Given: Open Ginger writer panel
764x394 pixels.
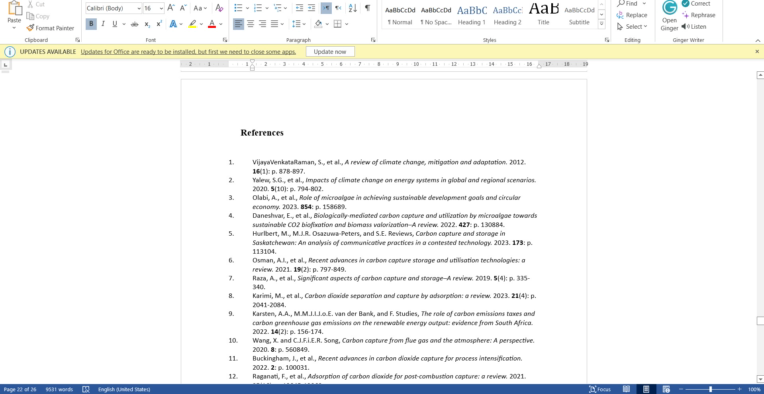Looking at the screenshot, I should pyautogui.click(x=669, y=16).
